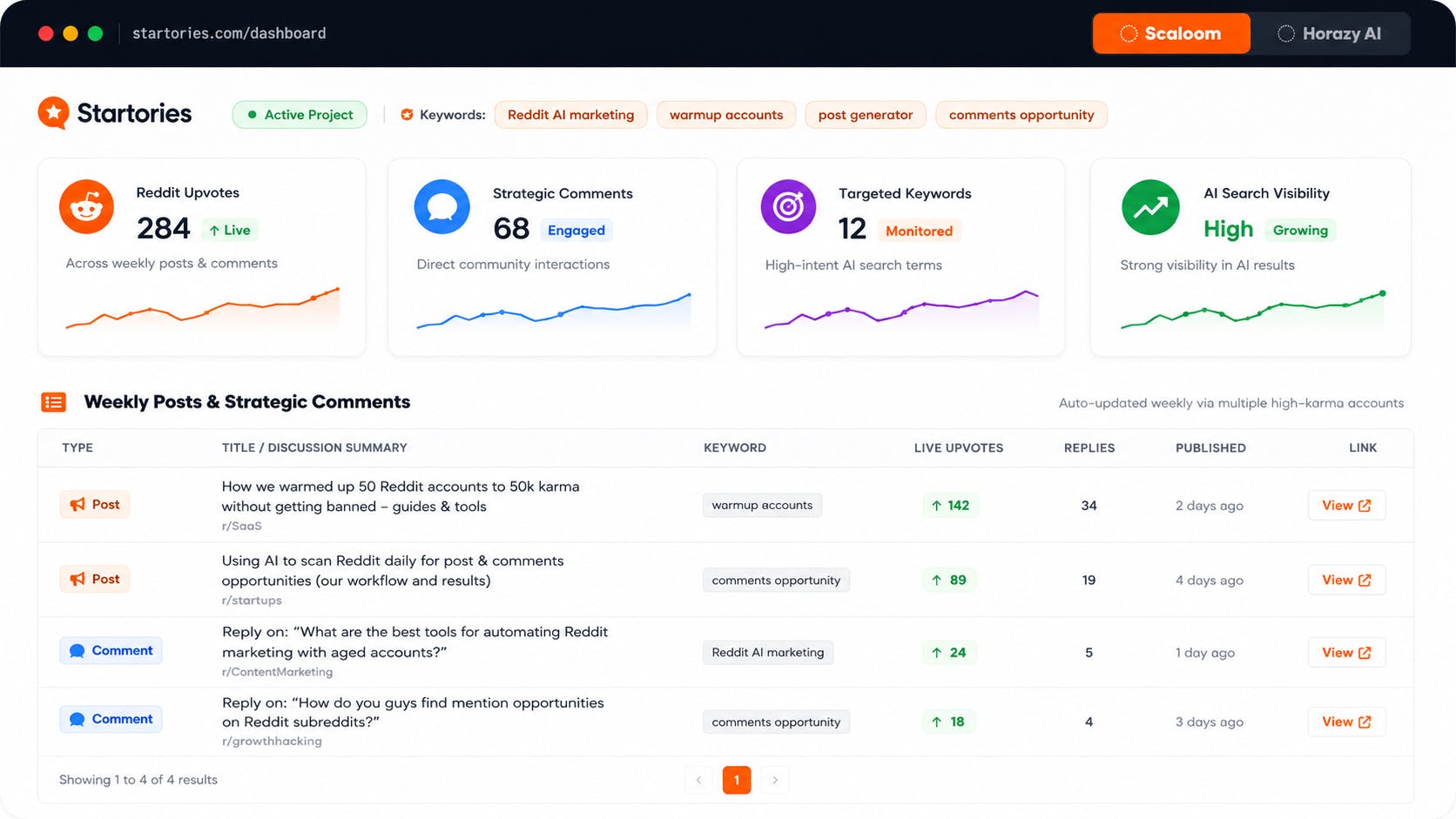Screen dimensions: 1456x819
Task: Click the comment bubble icon in the r/growthhacking row
Action: click(77, 720)
